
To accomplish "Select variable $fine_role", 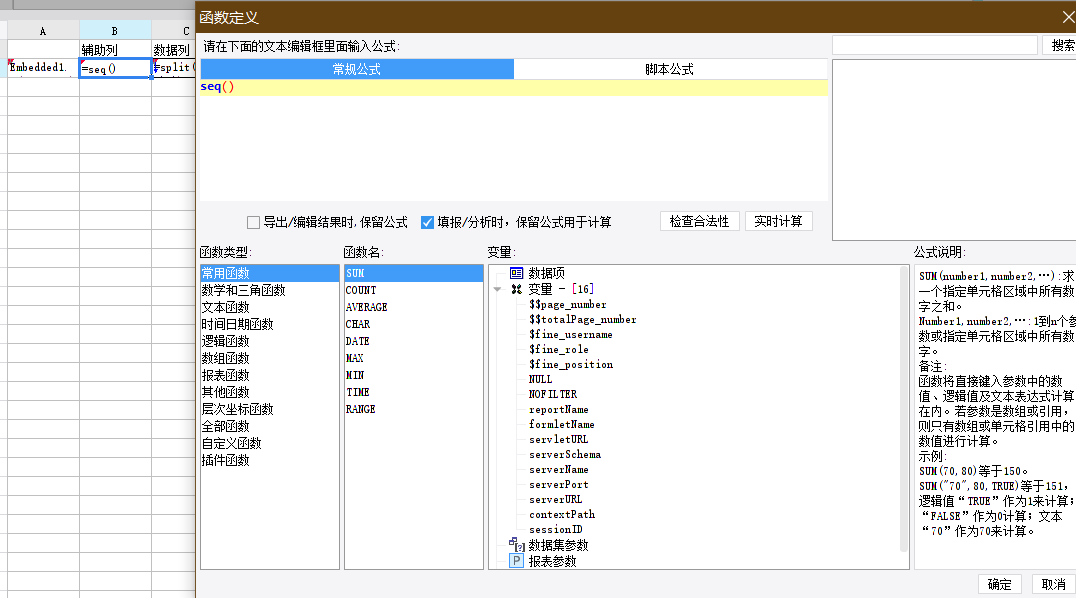I will pos(559,349).
